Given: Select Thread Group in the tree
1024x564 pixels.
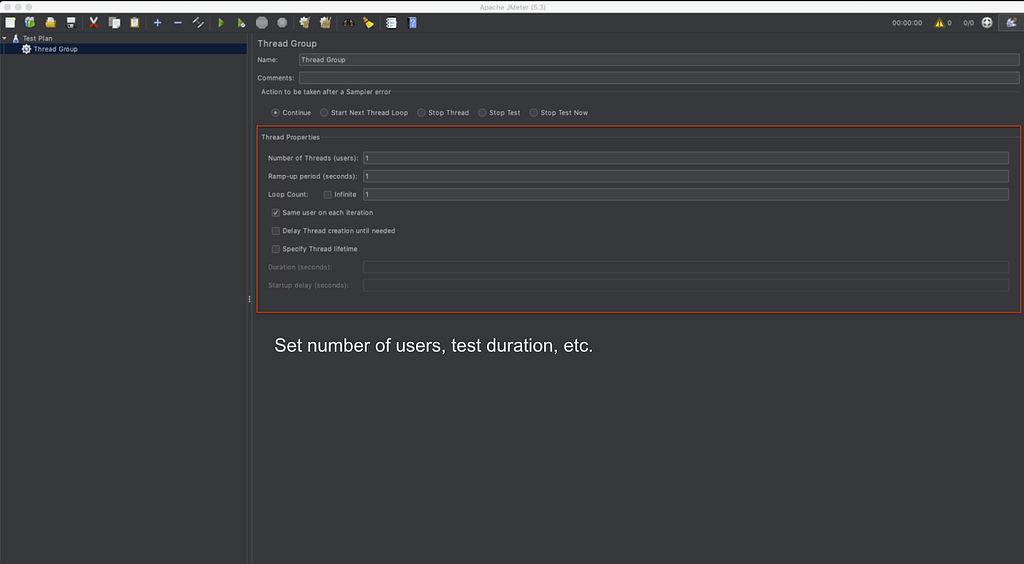Looking at the screenshot, I should coord(56,49).
